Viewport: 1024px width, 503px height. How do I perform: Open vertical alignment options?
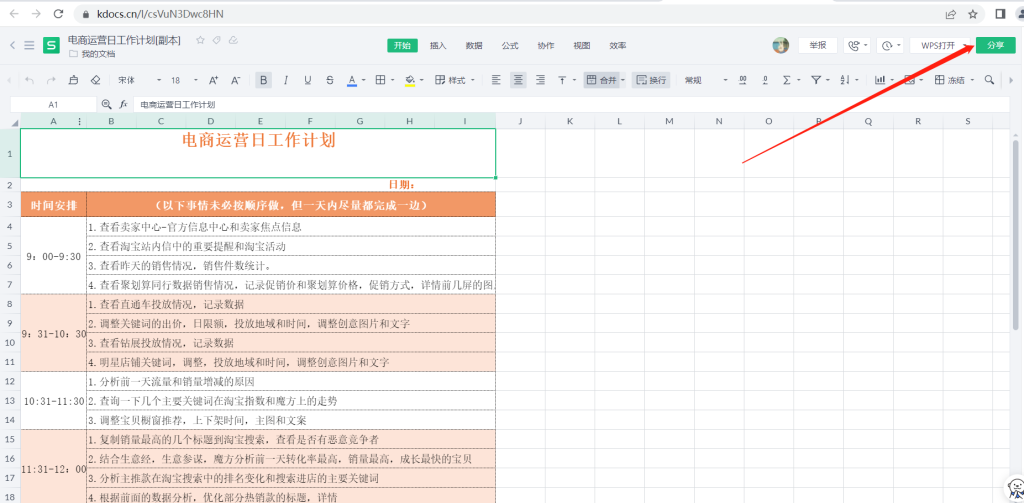566,80
